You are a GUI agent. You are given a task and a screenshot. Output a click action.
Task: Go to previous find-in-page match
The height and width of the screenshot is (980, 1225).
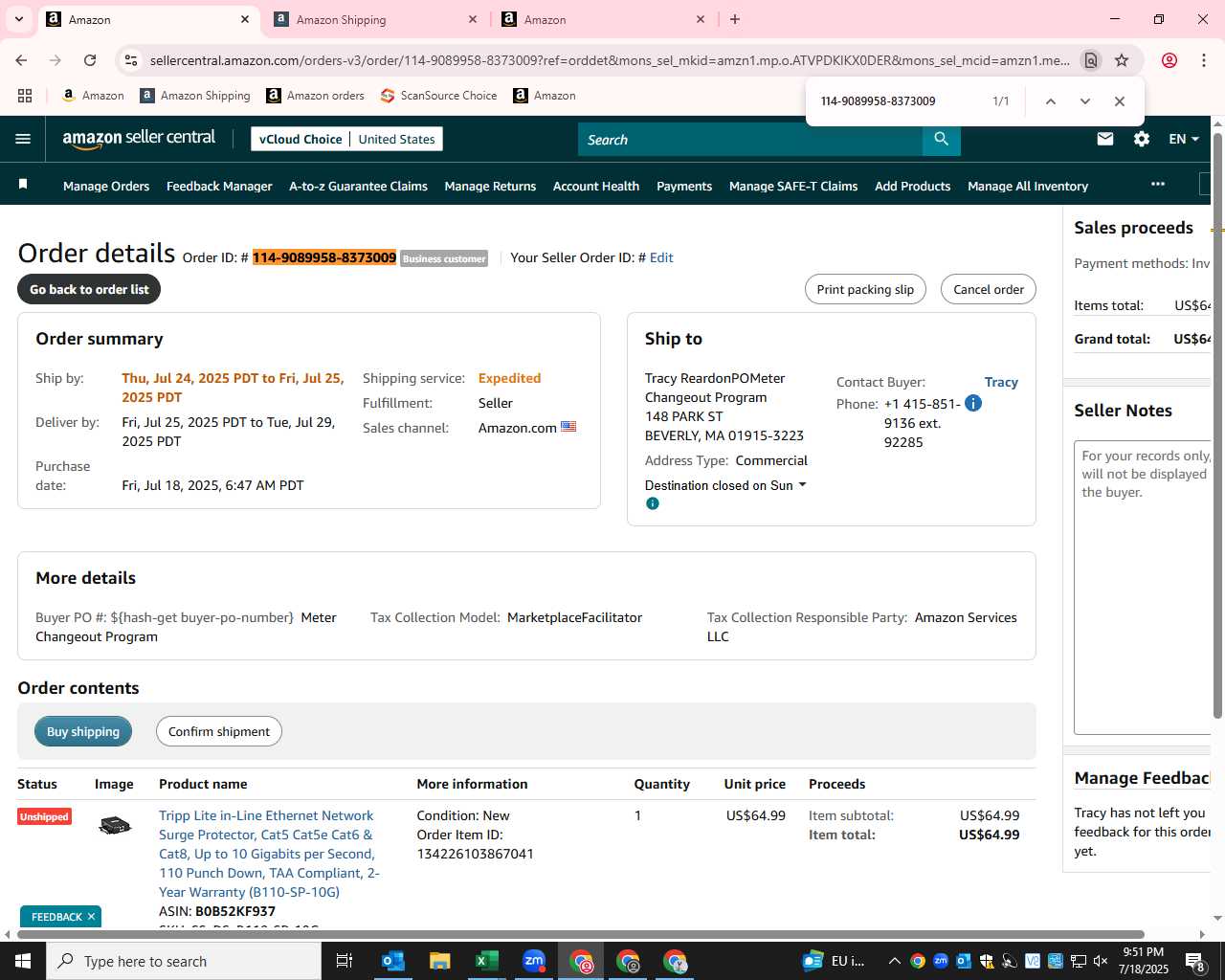point(1051,101)
